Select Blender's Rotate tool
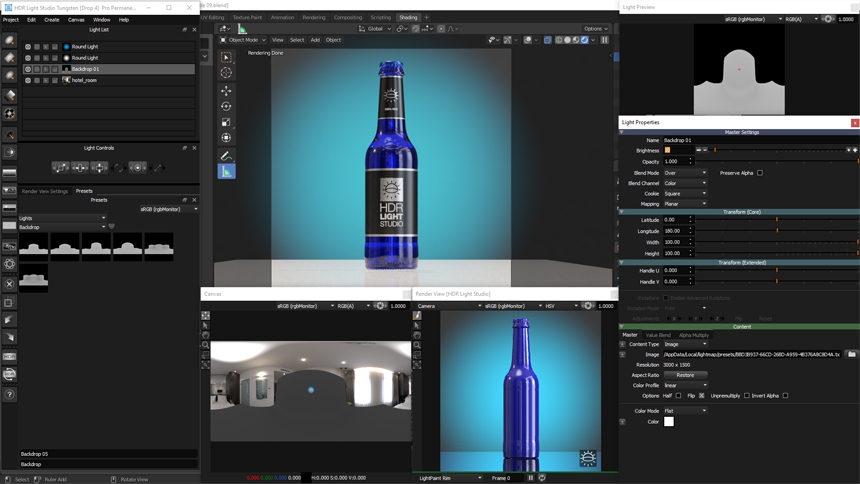Viewport: 860px width, 484px height. click(x=226, y=106)
